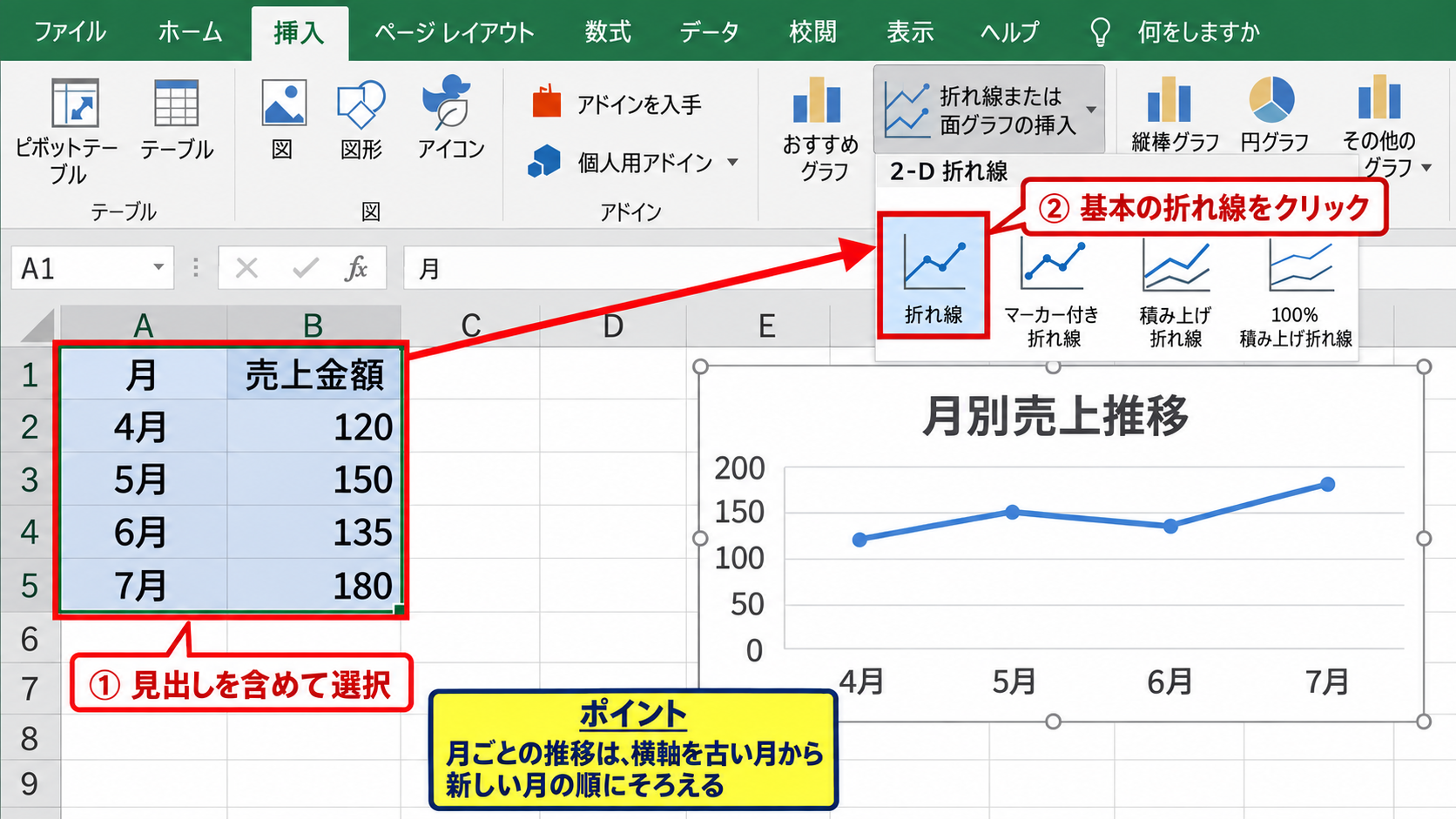This screenshot has height=819, width=1456.
Task: Expand the Name Box dropdown arrow
Action: (158, 267)
